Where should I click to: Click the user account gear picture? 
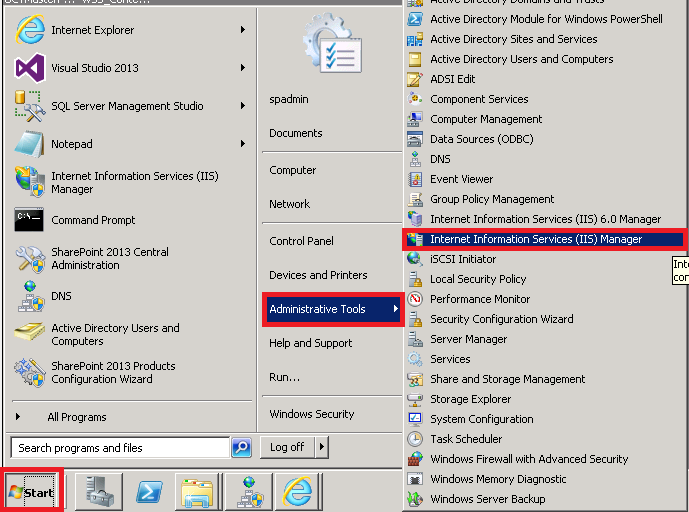(x=333, y=43)
